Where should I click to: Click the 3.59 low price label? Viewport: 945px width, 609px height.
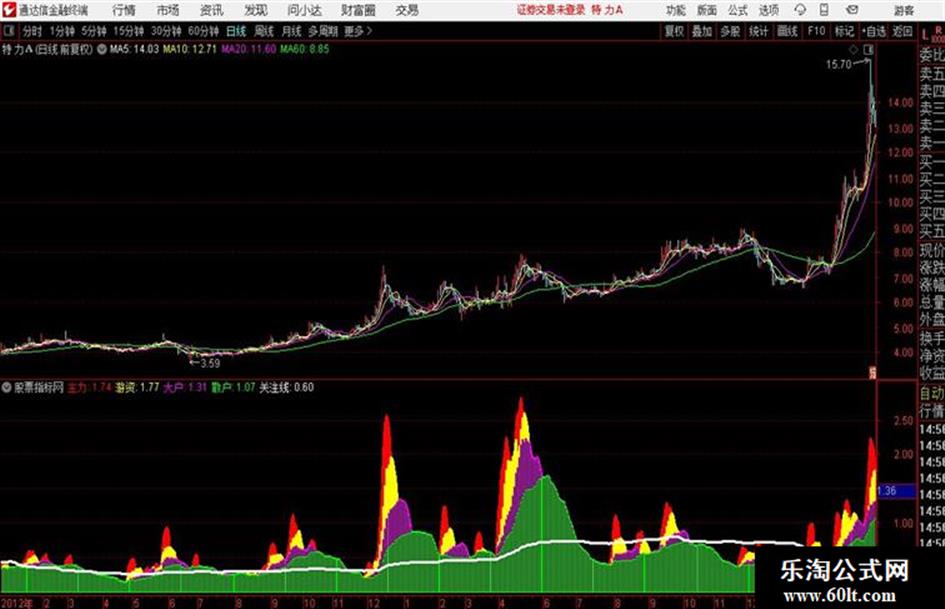pos(210,363)
